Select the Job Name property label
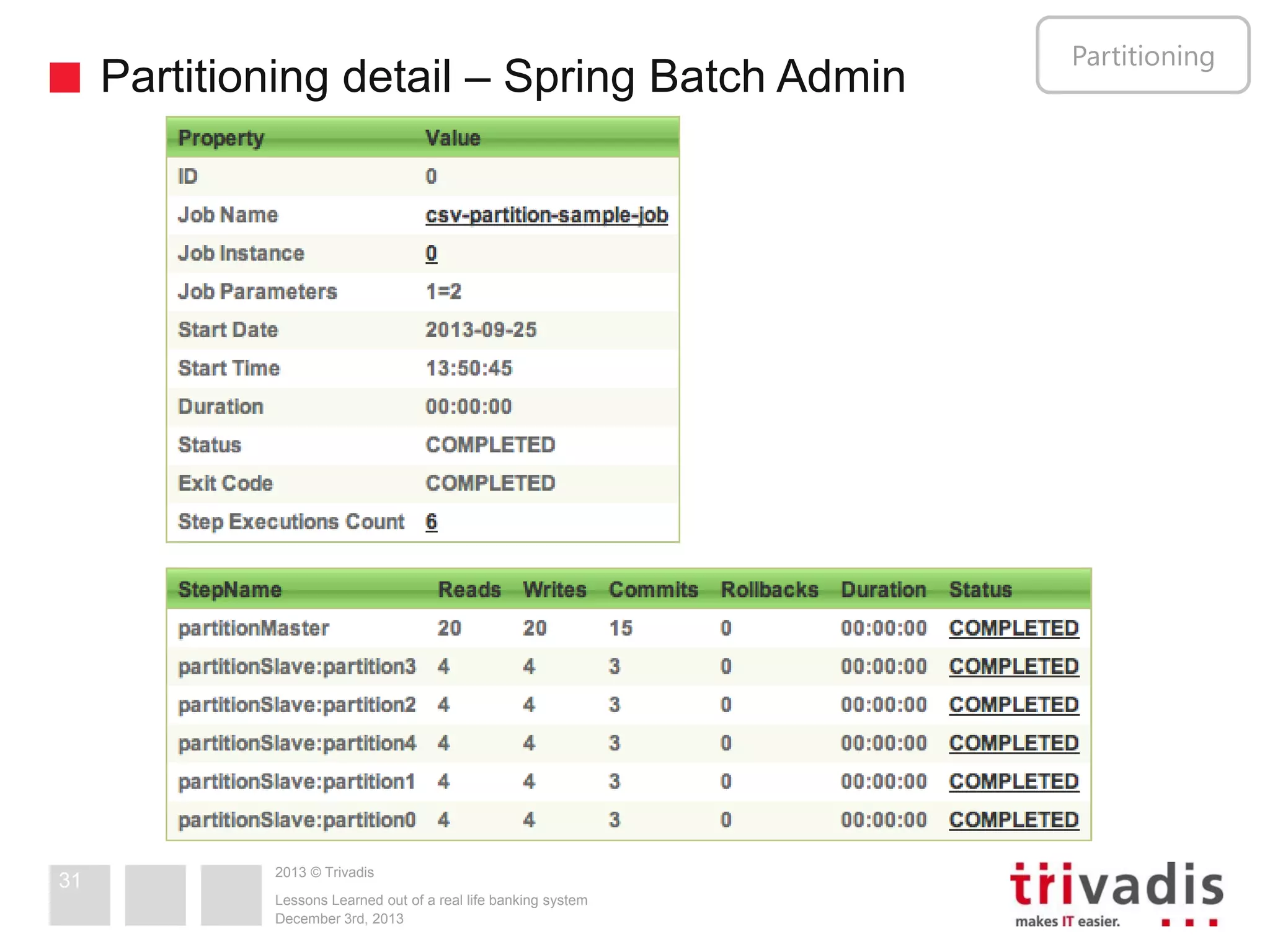 click(228, 215)
